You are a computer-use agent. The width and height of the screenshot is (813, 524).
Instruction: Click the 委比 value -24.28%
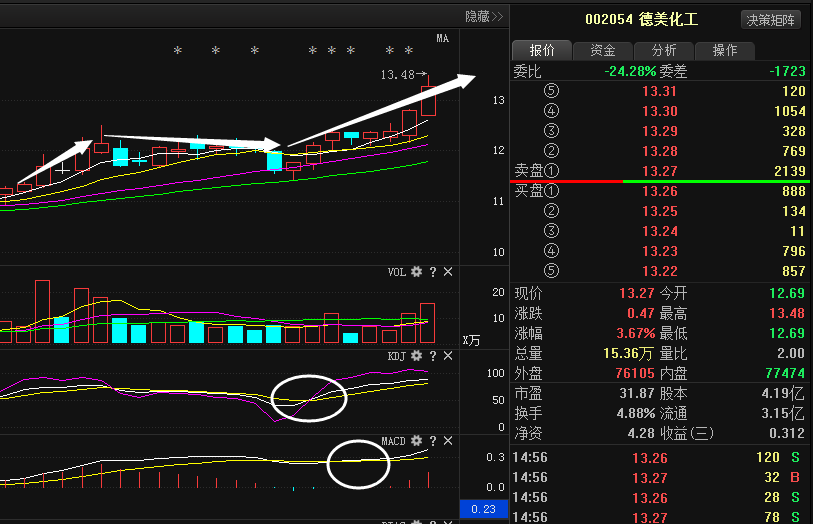(630, 71)
